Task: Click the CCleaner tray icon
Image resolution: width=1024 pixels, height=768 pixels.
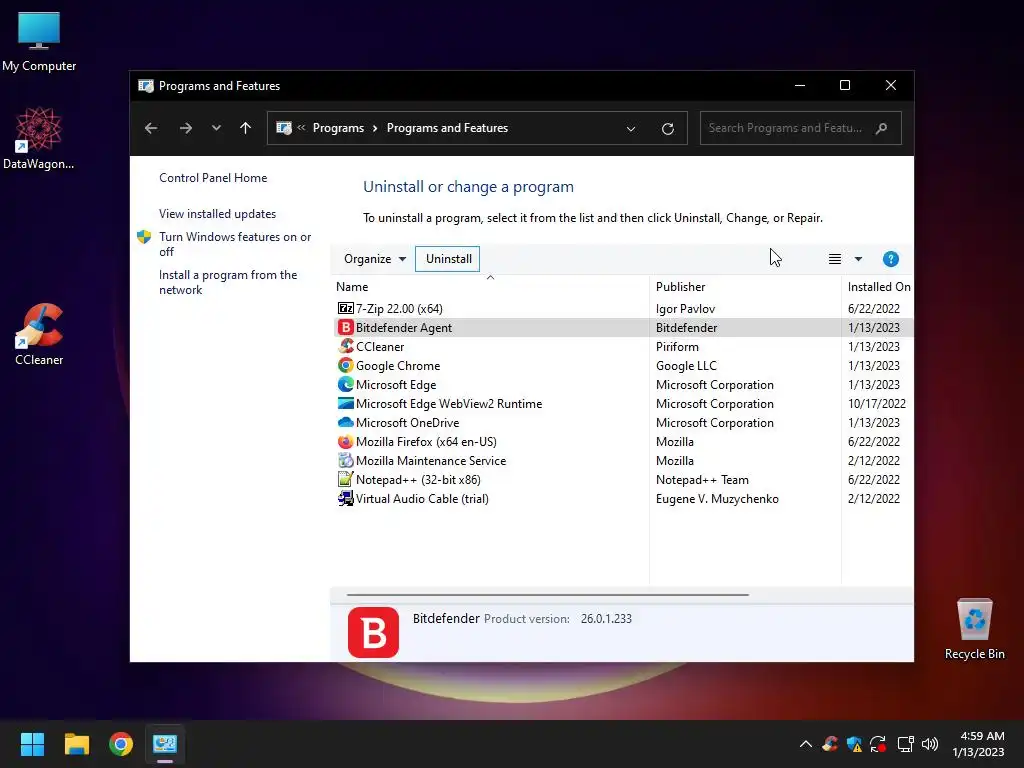Action: click(830, 743)
